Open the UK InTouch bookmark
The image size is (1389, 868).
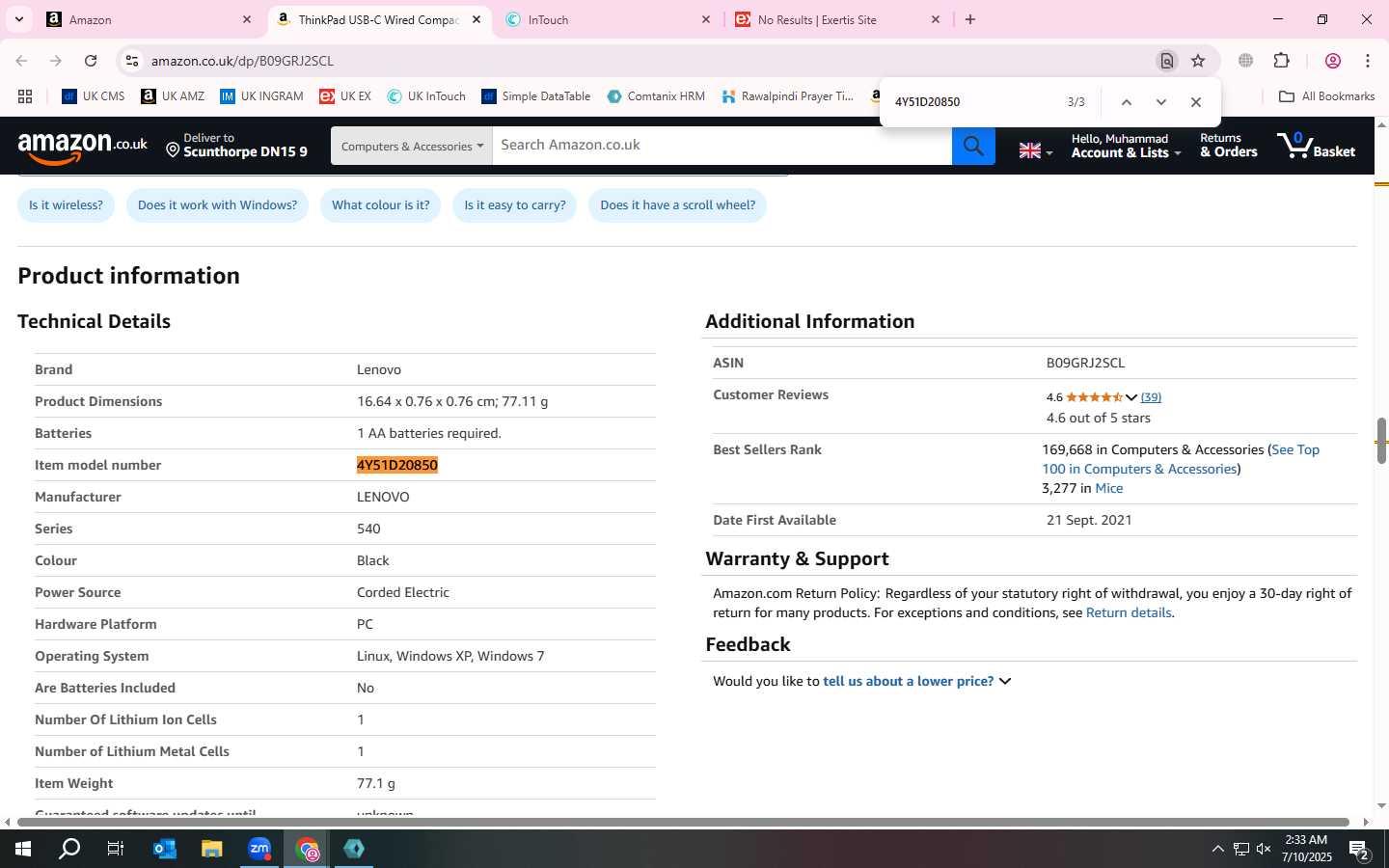tap(426, 96)
